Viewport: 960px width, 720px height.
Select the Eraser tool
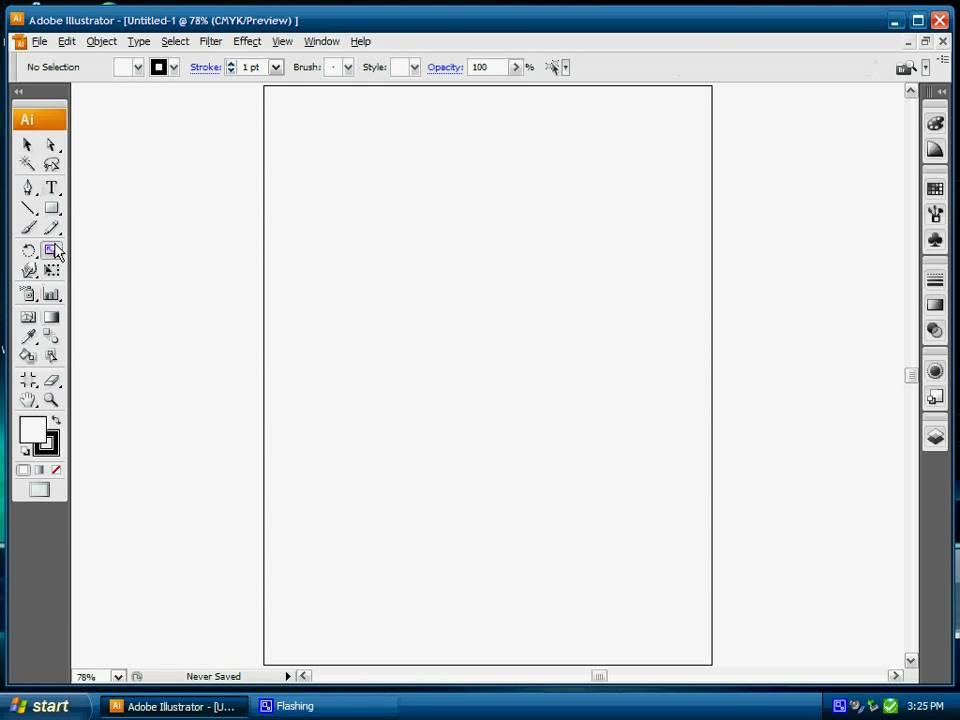(x=51, y=380)
